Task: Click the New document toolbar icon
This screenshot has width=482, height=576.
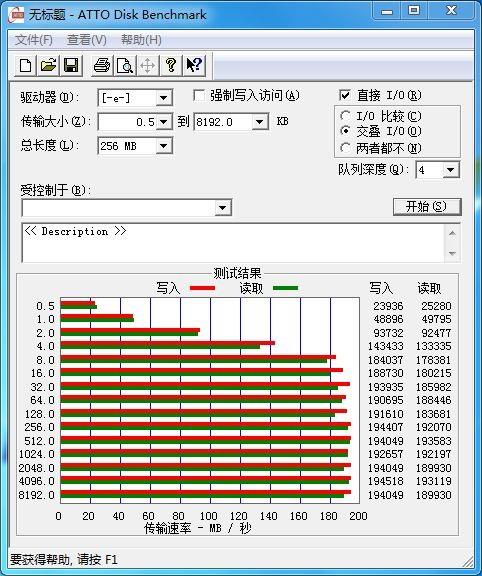Action: [26, 65]
